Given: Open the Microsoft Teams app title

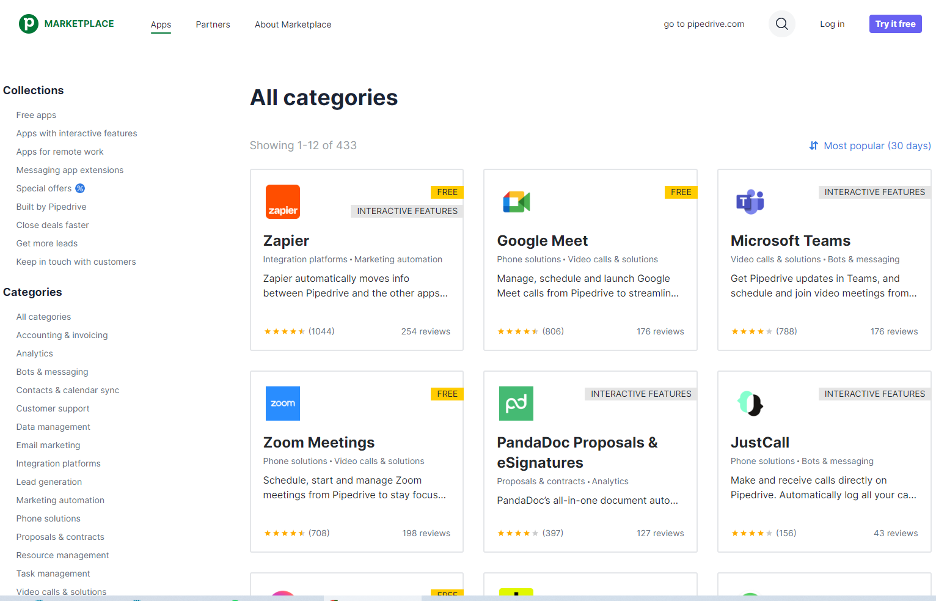Looking at the screenshot, I should pos(790,241).
